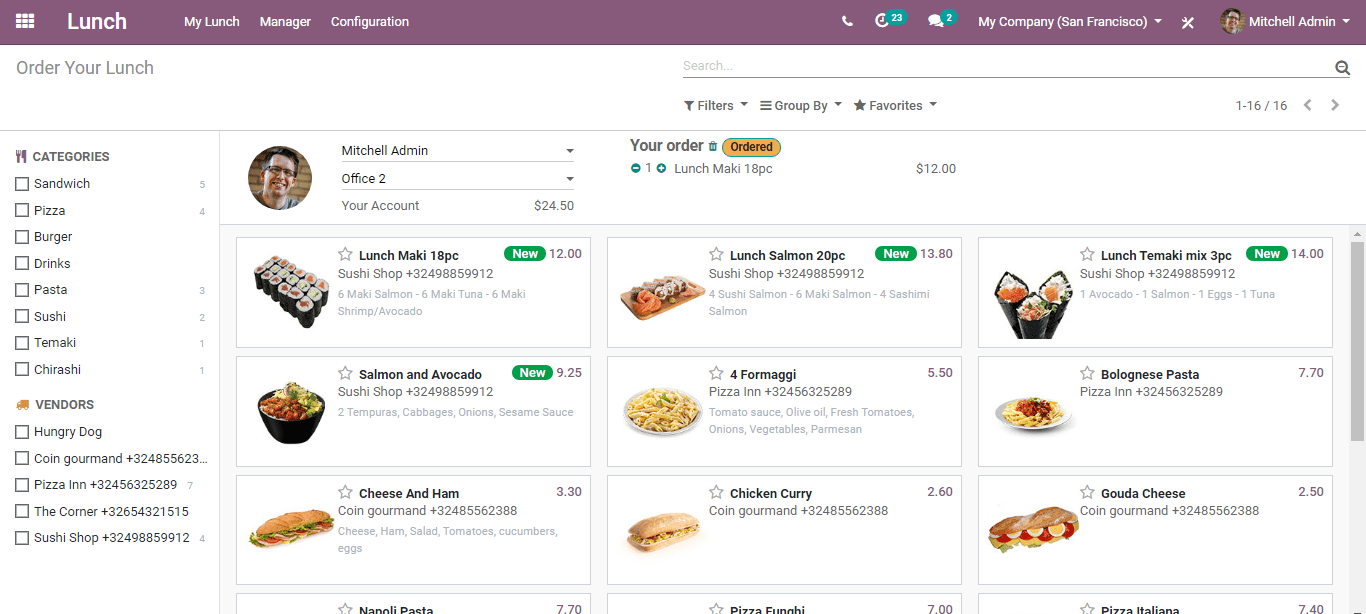Open My Company (San Francisco) switcher
This screenshot has width=1366, height=614.
(1070, 21)
